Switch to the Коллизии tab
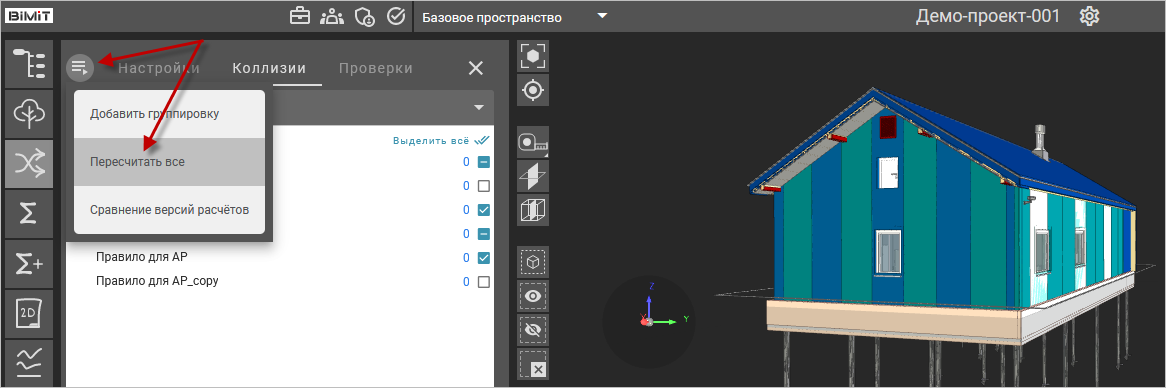The width and height of the screenshot is (1166, 388). [x=269, y=68]
